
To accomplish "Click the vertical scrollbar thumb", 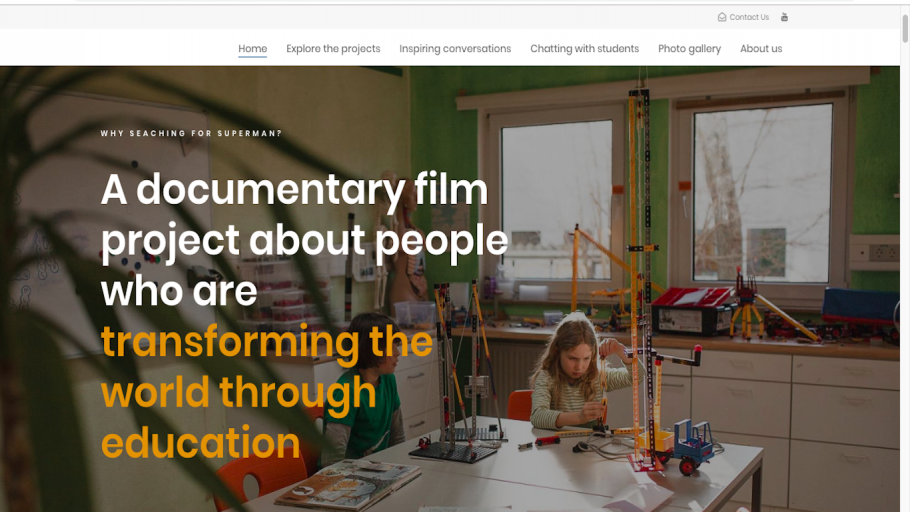I will click(905, 28).
